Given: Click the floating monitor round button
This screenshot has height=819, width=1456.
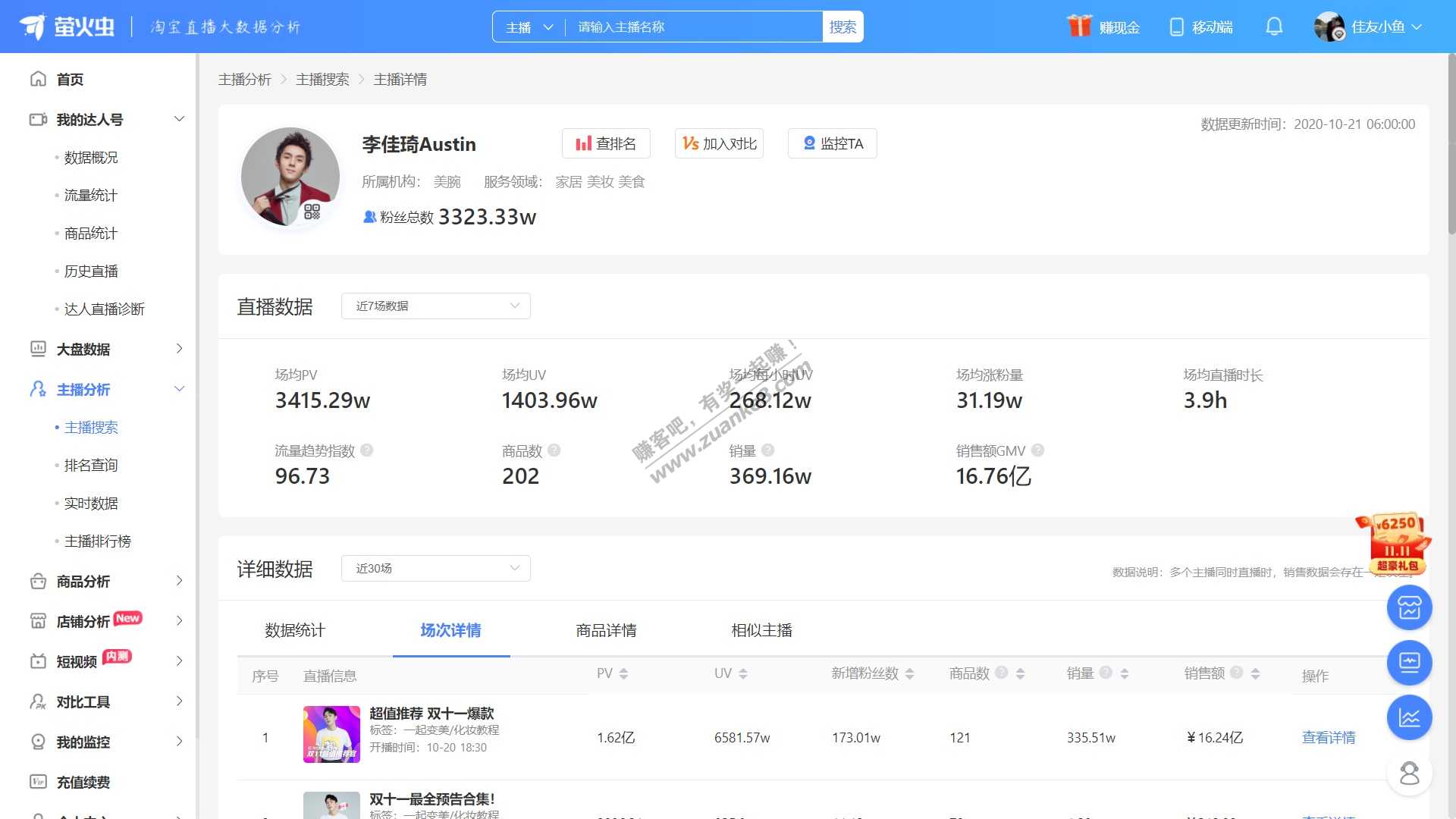Looking at the screenshot, I should coord(1409,663).
